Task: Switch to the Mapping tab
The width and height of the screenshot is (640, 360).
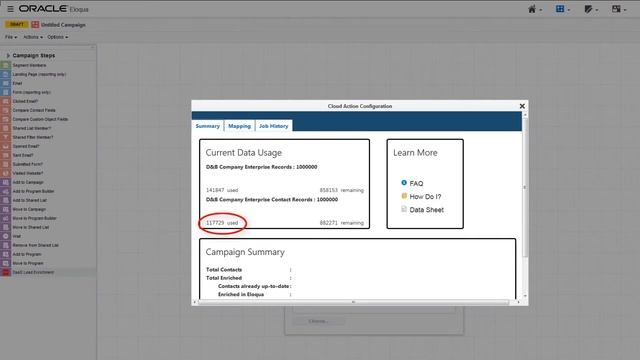Action: 240,126
